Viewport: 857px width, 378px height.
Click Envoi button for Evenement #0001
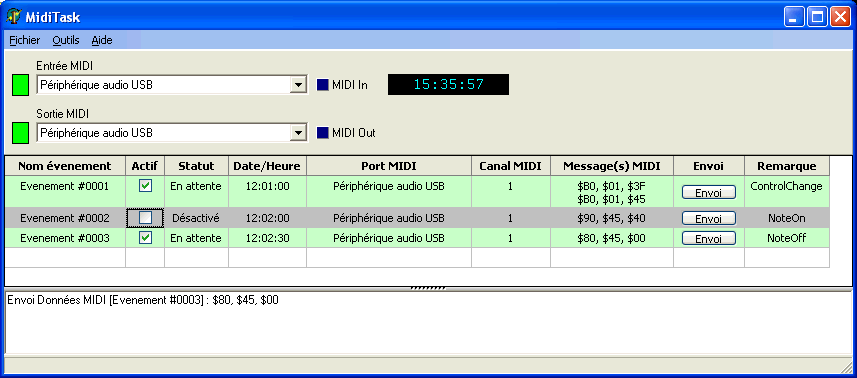(x=708, y=192)
